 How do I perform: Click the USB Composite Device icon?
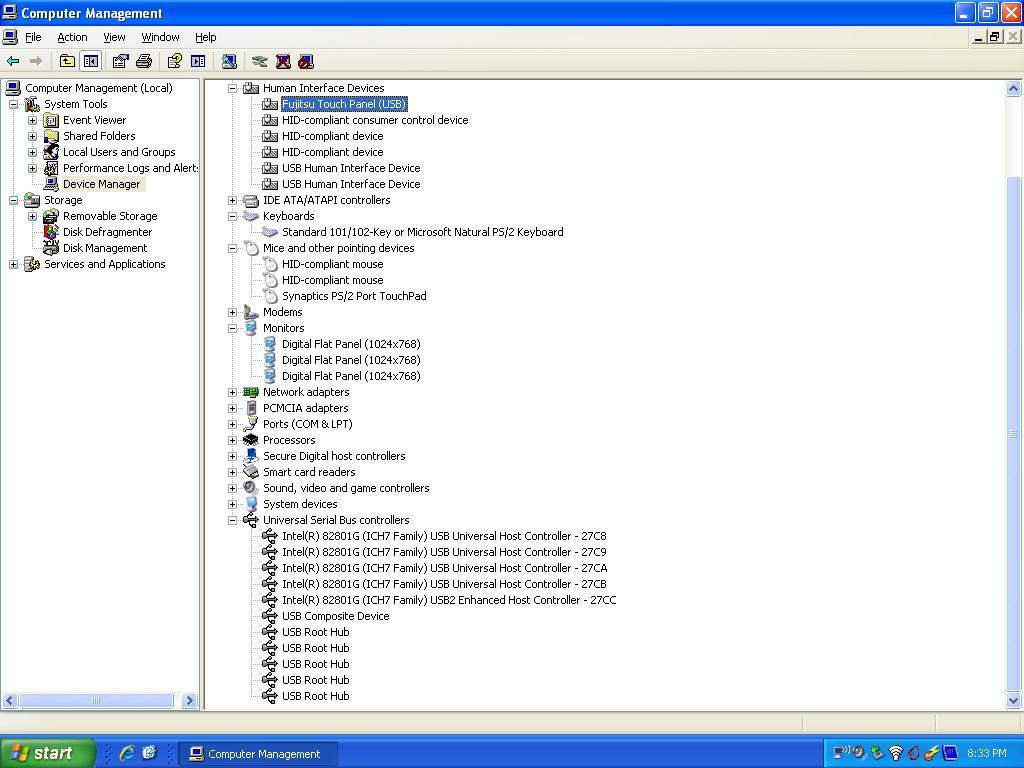[270, 616]
